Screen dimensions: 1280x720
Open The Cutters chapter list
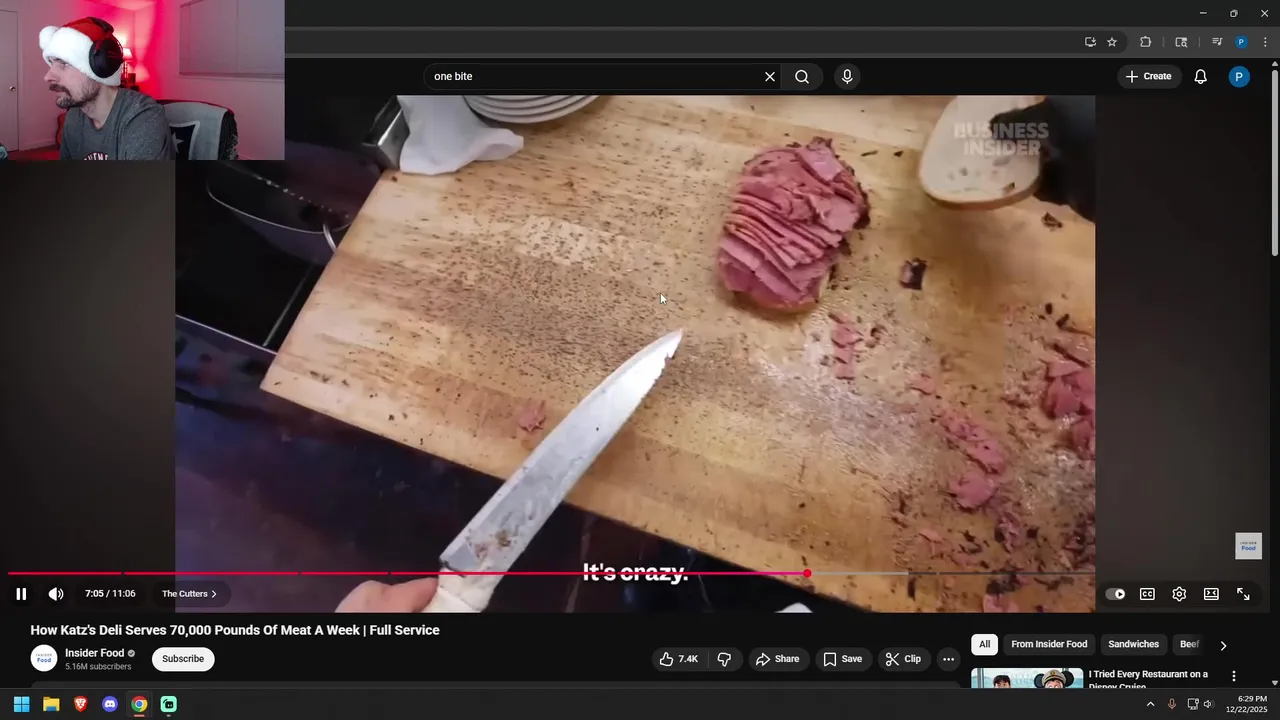[x=189, y=594]
